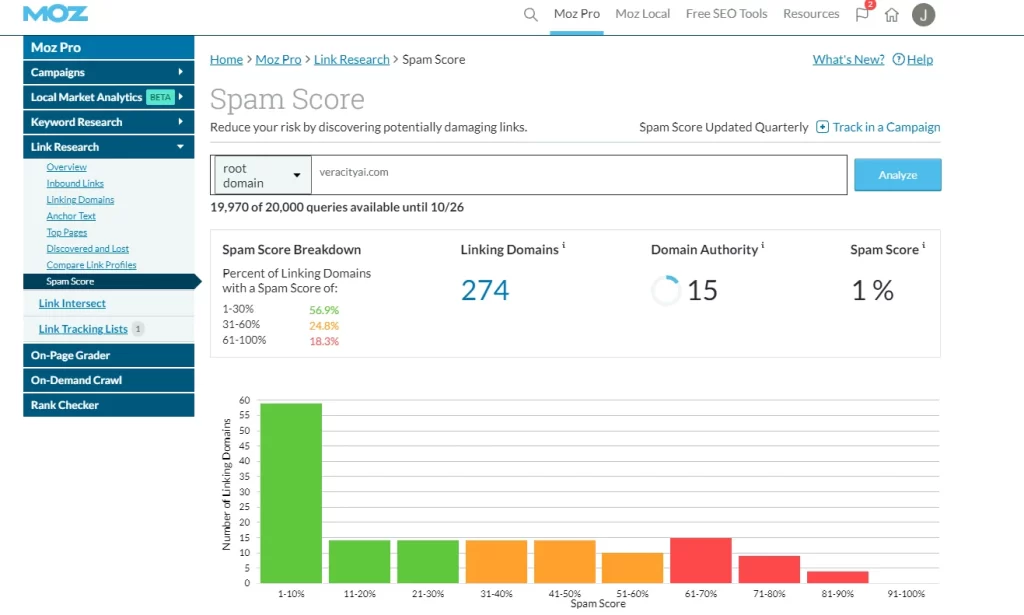
Task: Click the Moz Pro breadcrumb link
Action: [278, 59]
